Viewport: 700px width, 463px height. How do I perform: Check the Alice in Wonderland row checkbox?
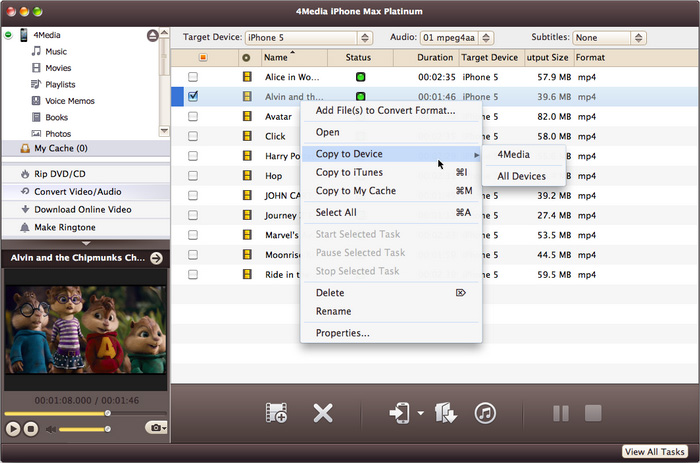[x=193, y=77]
